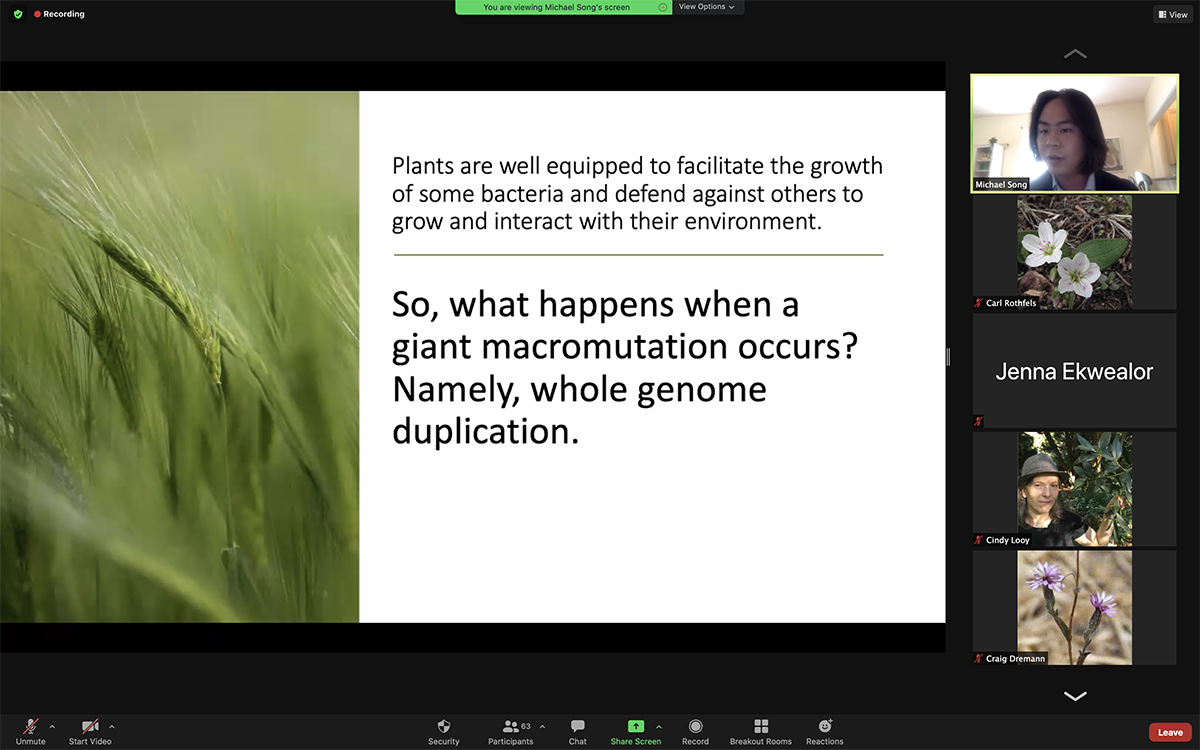The width and height of the screenshot is (1200, 750).
Task: Click the slide text 'Plants are well equipped'
Action: pyautogui.click(x=638, y=194)
